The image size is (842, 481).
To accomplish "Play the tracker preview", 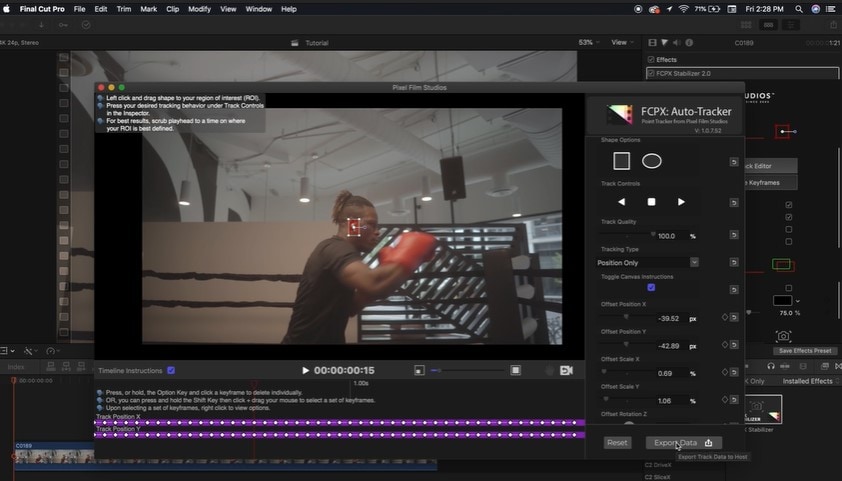I will [306, 370].
